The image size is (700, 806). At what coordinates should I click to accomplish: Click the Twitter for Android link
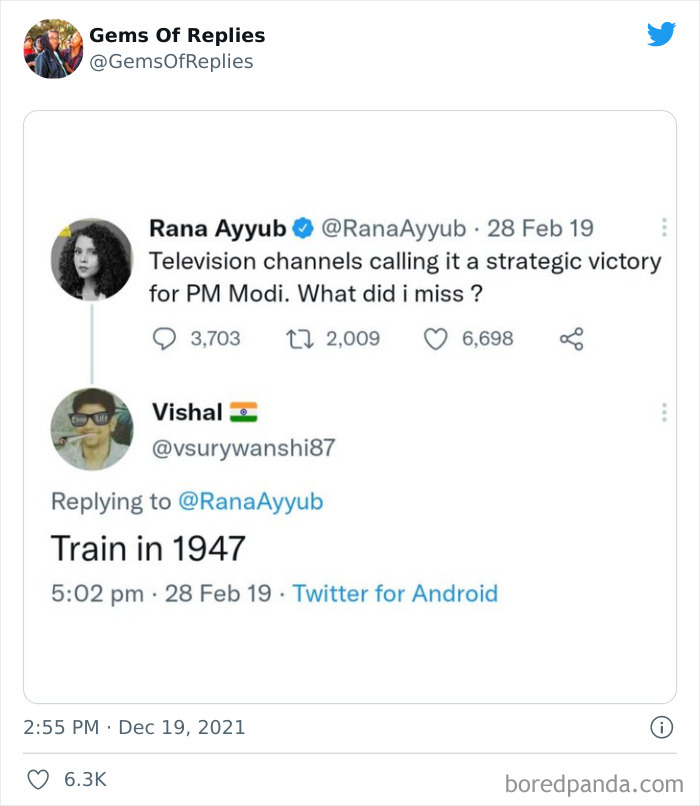[x=395, y=593]
